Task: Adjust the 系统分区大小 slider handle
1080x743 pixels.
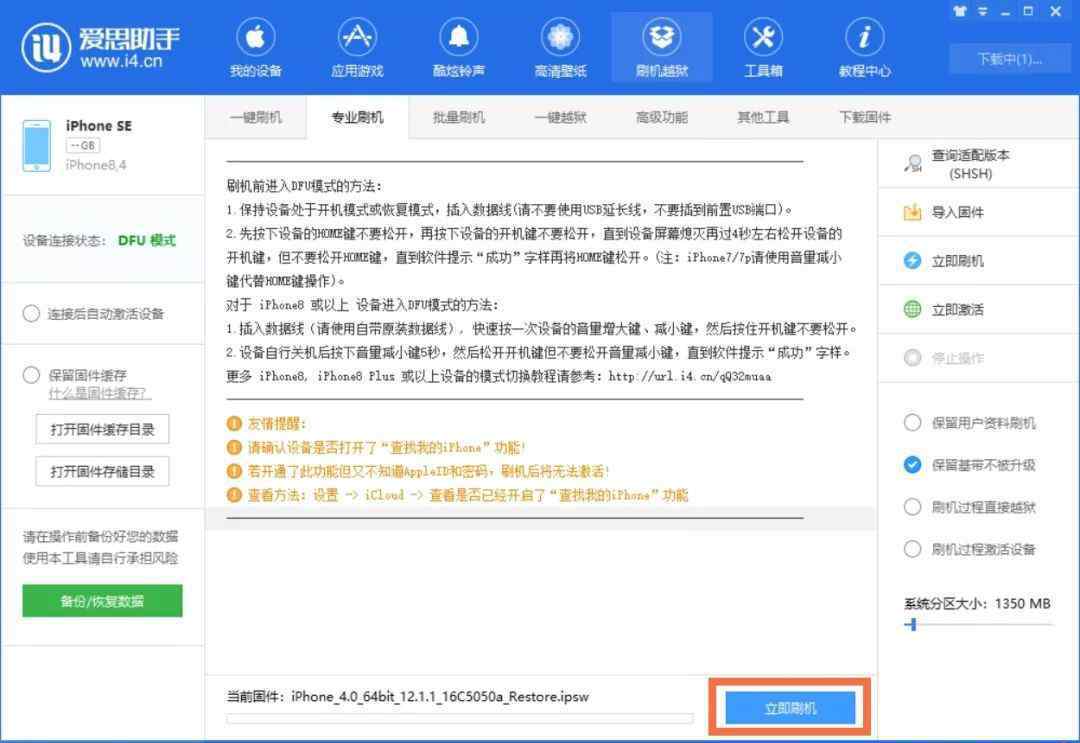Action: tap(913, 625)
